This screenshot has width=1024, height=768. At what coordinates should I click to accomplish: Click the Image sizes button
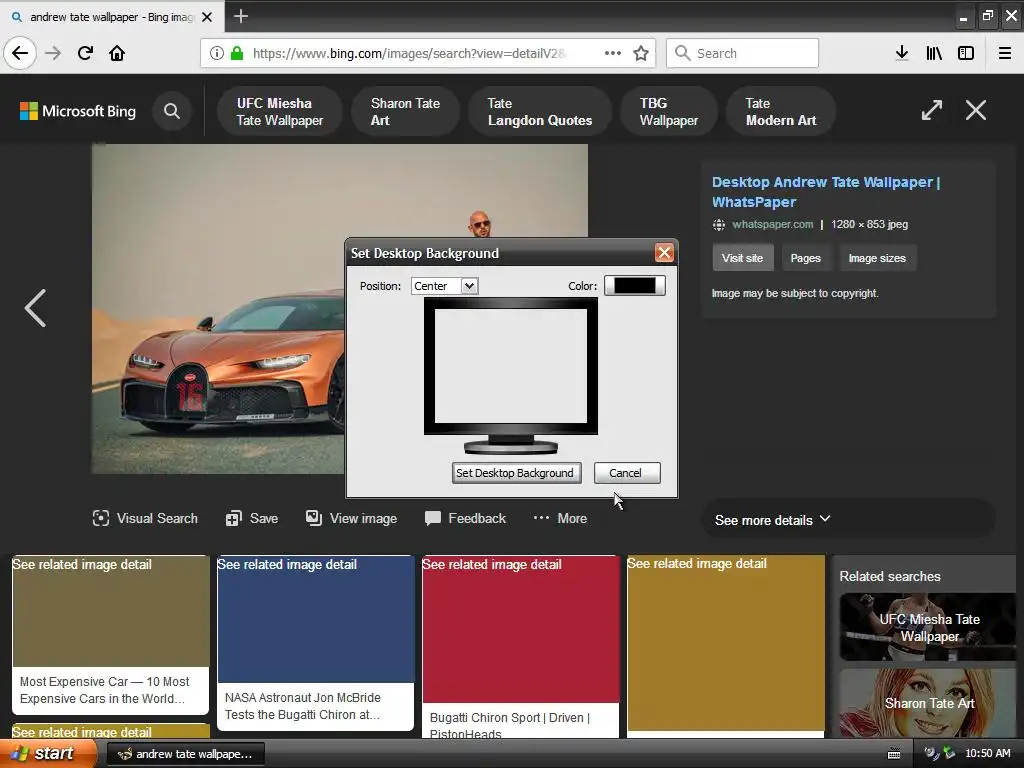877,258
